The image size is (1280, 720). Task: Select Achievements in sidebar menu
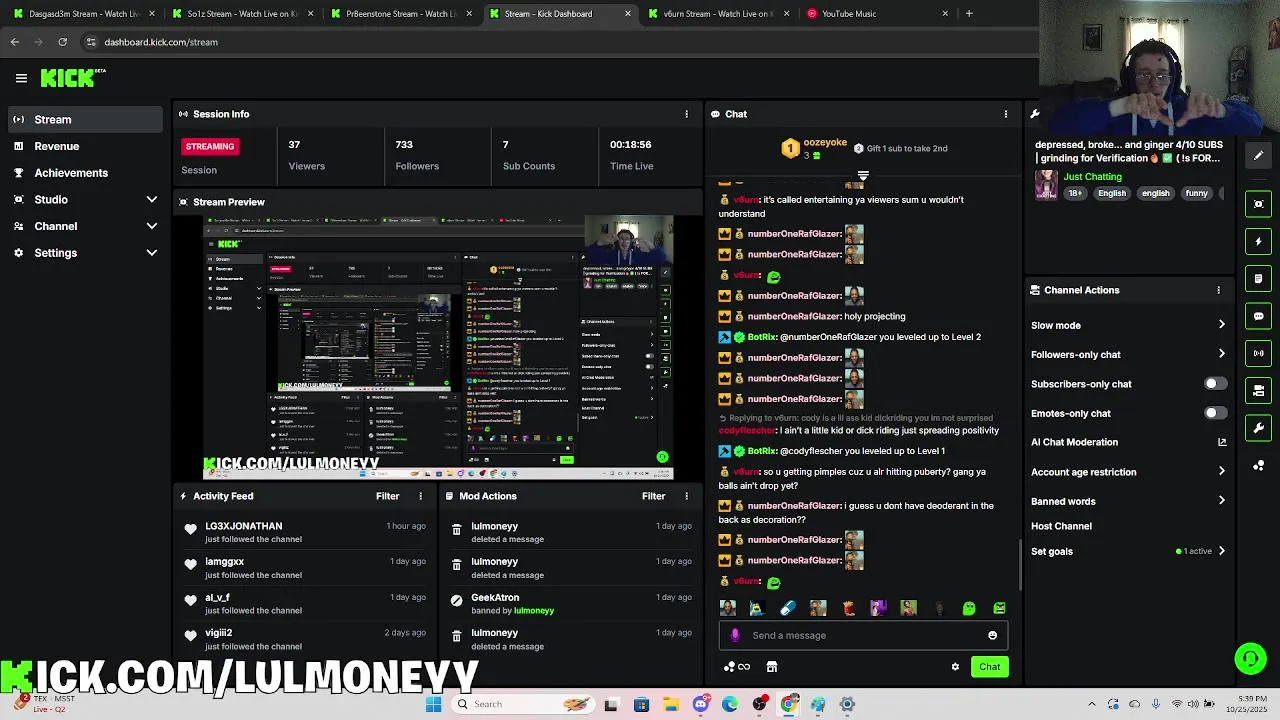[85, 173]
